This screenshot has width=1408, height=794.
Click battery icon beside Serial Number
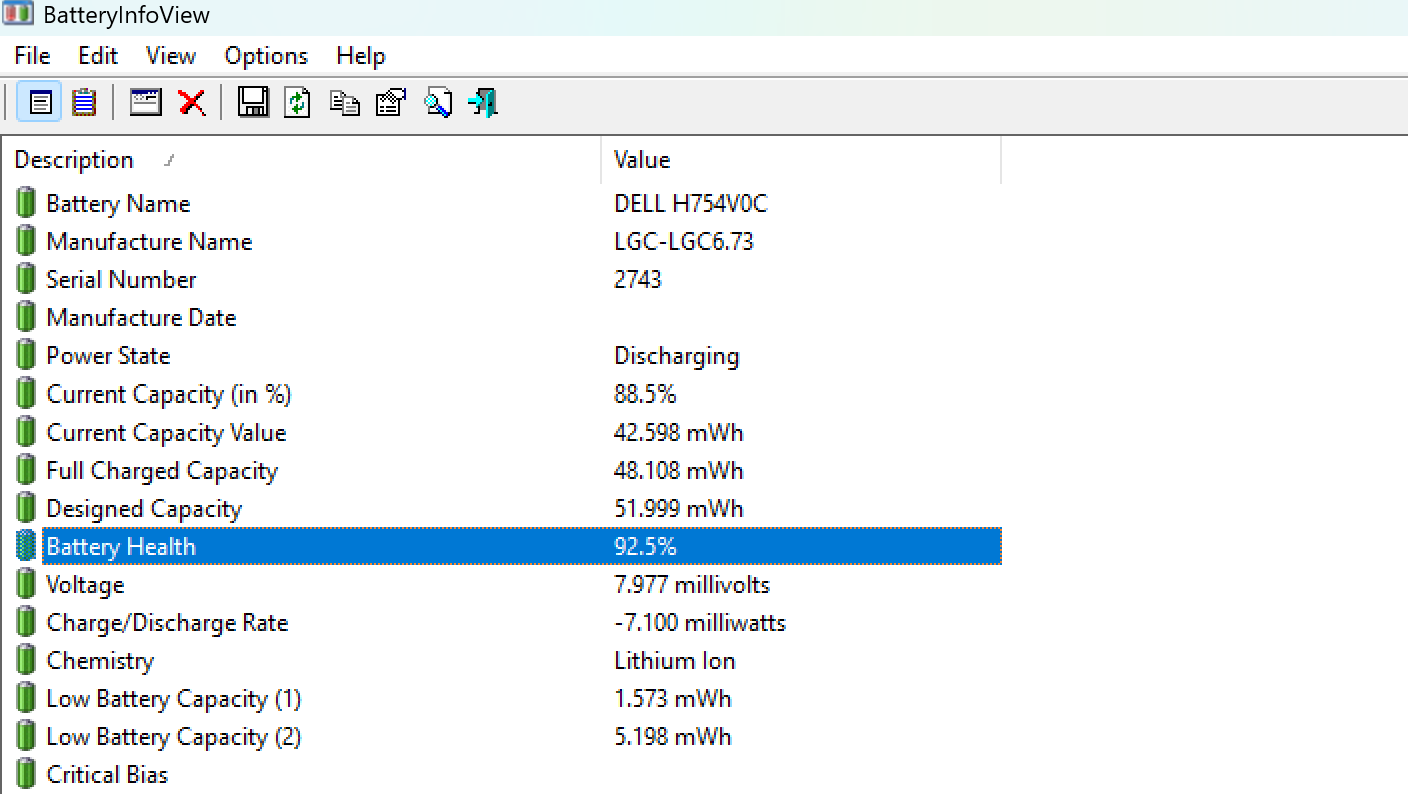click(x=26, y=279)
